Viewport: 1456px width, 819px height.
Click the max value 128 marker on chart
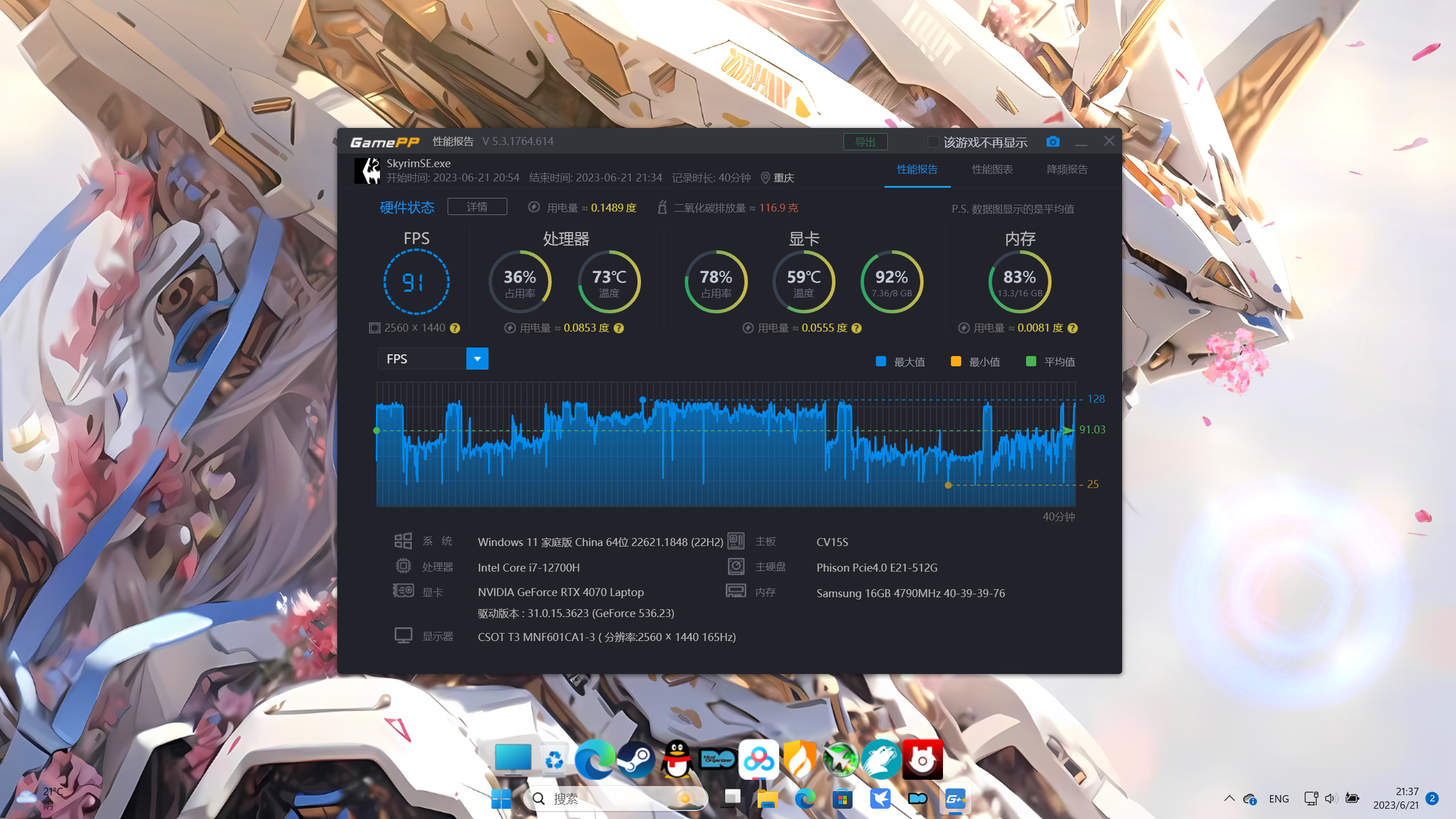click(x=643, y=400)
